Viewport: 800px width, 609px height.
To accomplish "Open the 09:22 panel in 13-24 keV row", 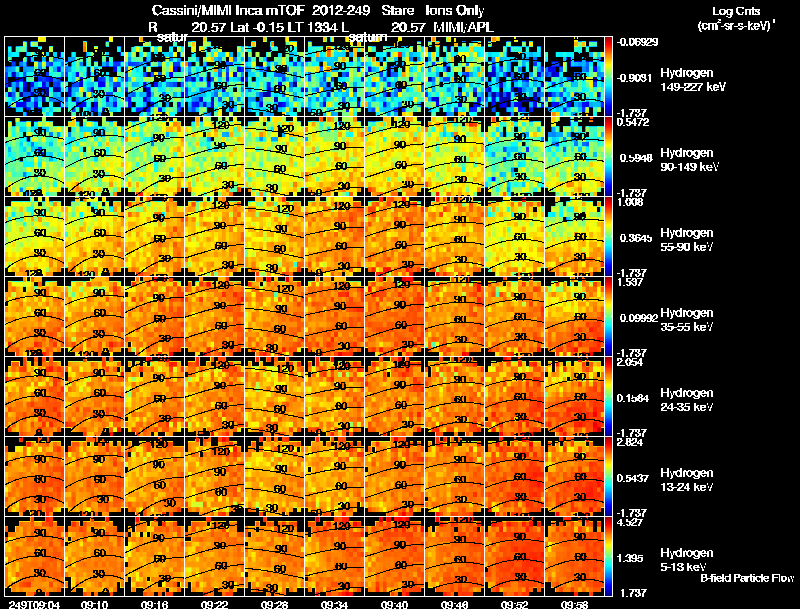I will pos(214,477).
